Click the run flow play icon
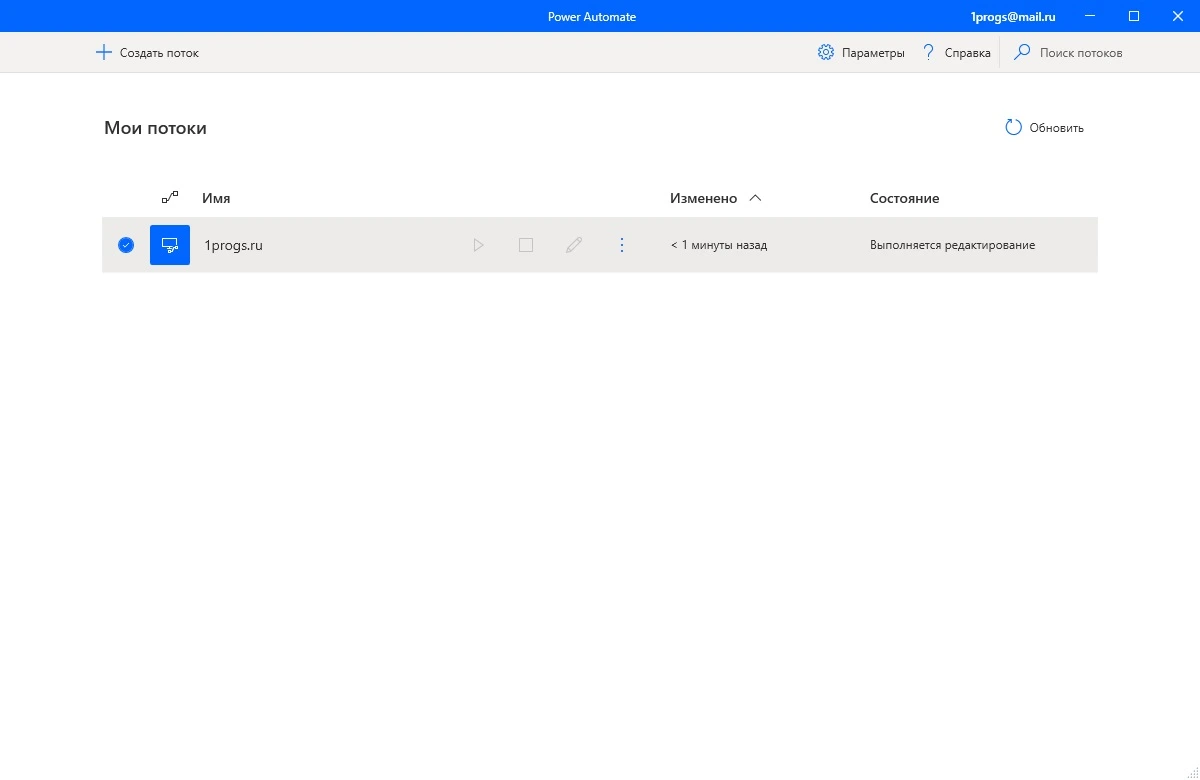This screenshot has width=1200, height=780. pos(478,245)
